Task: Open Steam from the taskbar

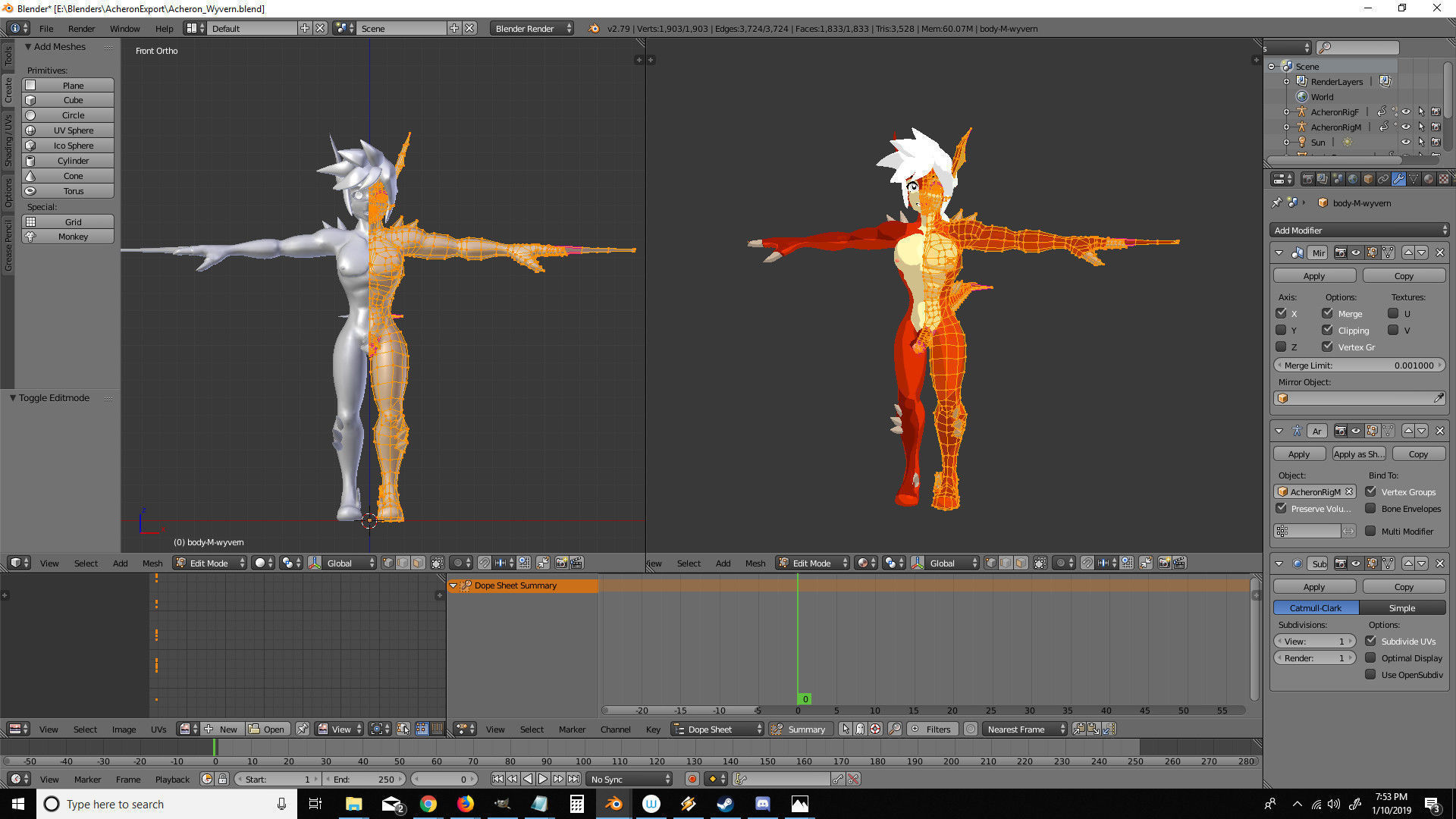Action: coord(725,804)
